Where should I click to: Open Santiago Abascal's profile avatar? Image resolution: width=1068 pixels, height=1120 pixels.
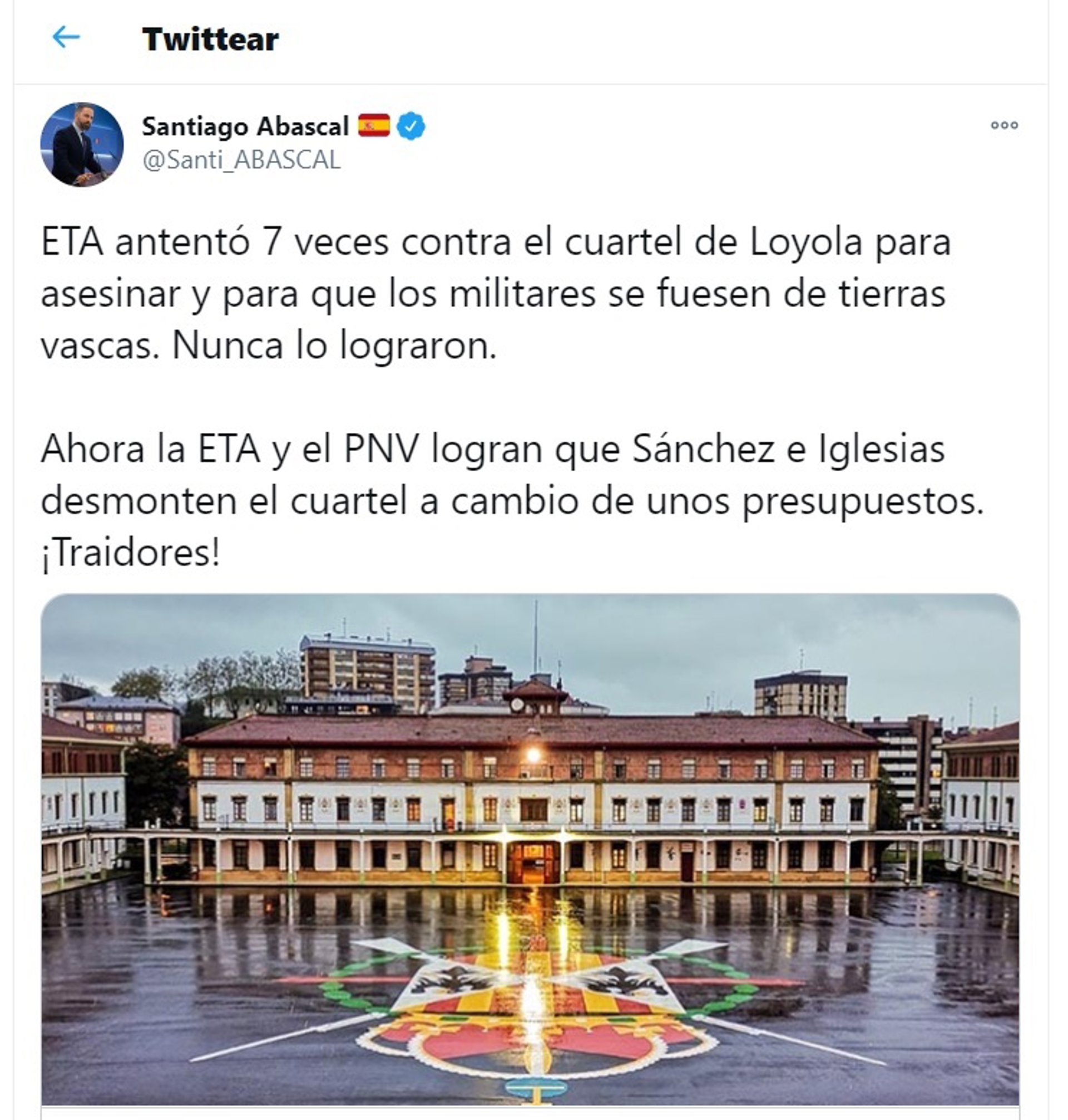pyautogui.click(x=82, y=144)
